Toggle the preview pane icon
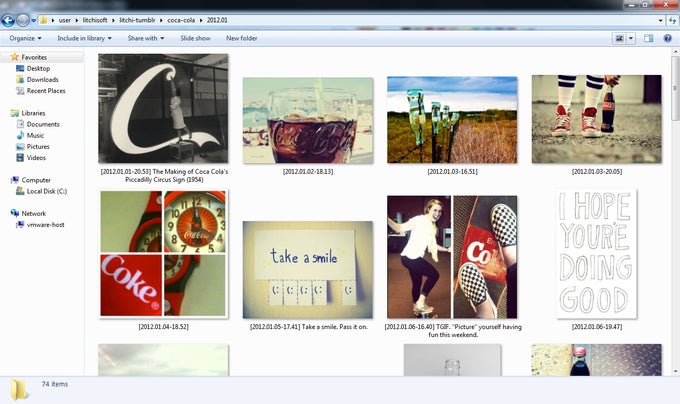 click(648, 39)
